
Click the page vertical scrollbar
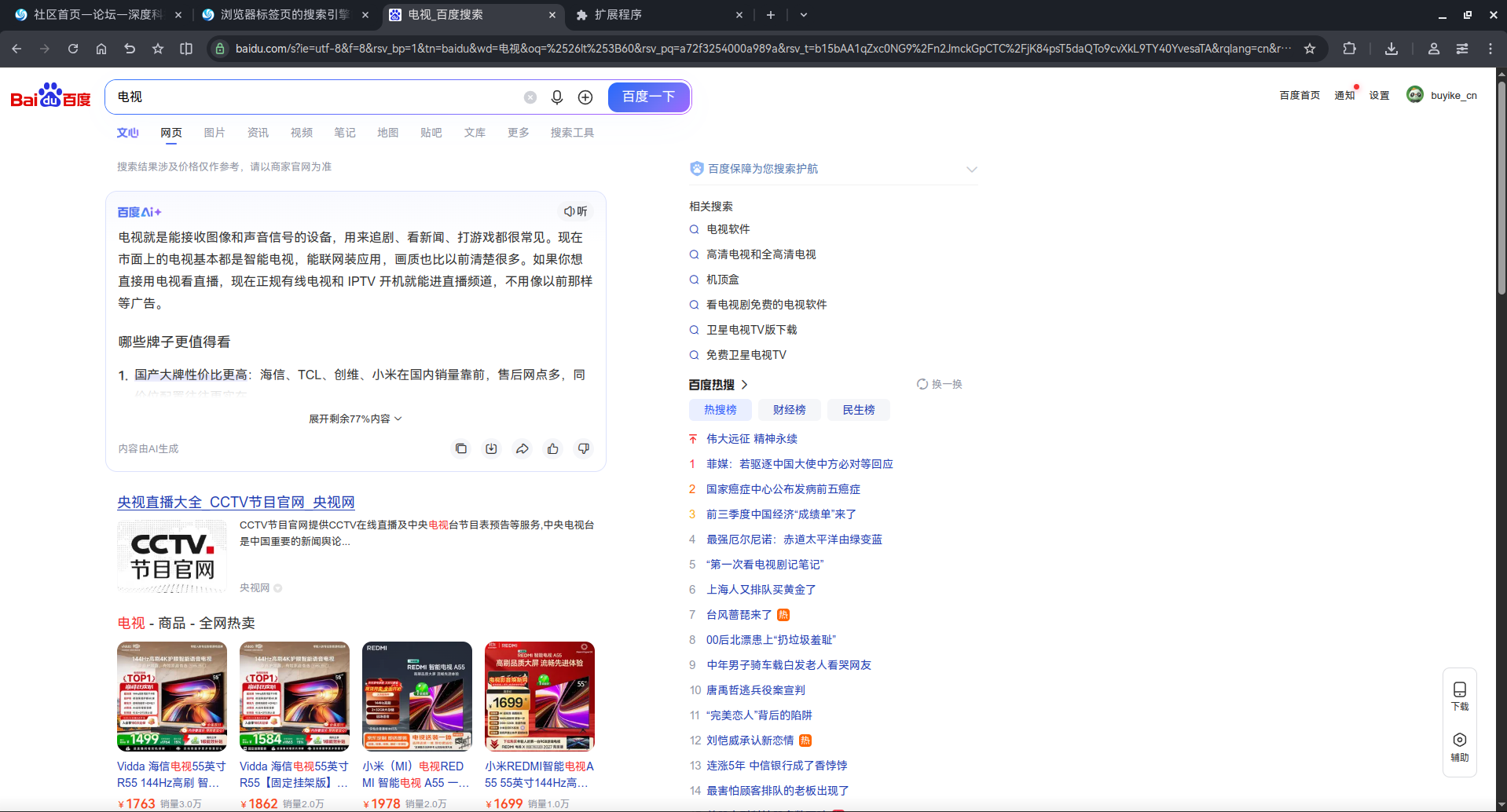1501,188
